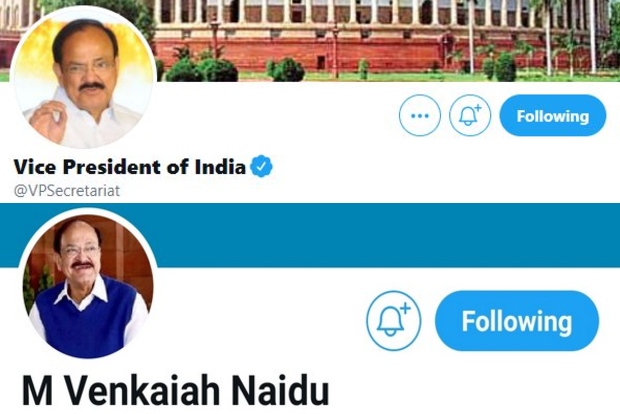Open the Vice President of India profile photo
Image resolution: width=620 pixels, height=414 pixels.
pos(82,77)
